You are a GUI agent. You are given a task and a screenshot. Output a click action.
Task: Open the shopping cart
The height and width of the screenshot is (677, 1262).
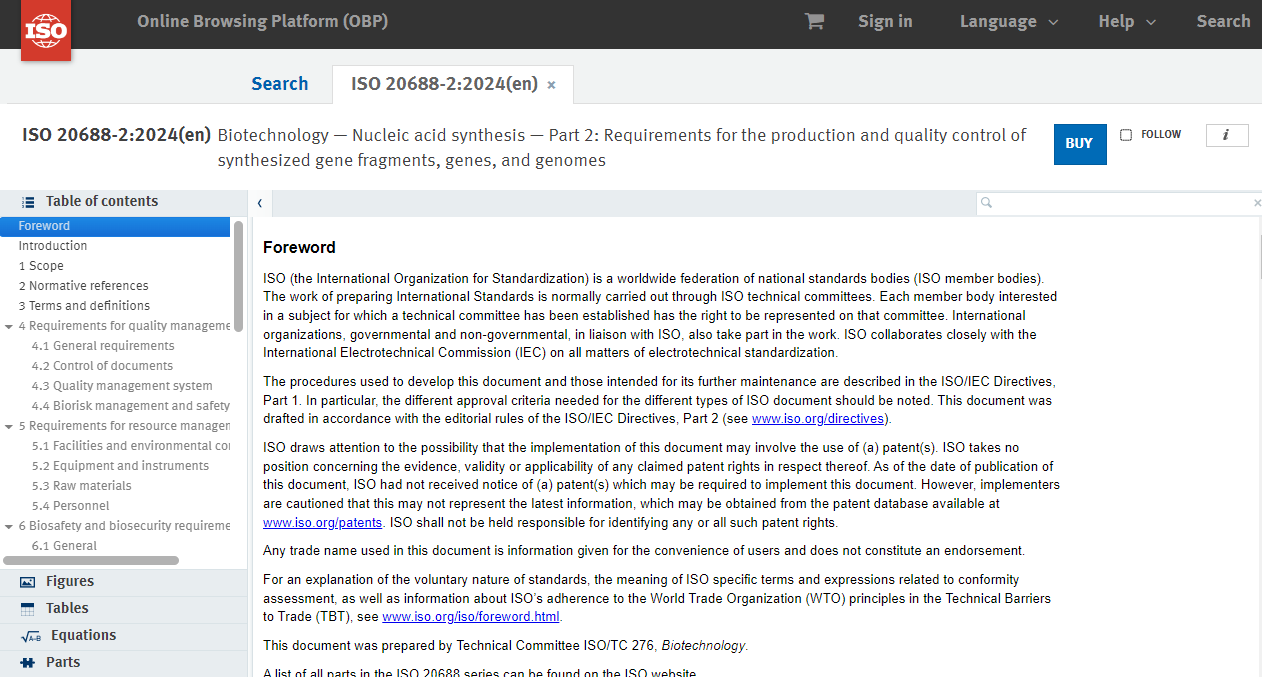(x=814, y=21)
